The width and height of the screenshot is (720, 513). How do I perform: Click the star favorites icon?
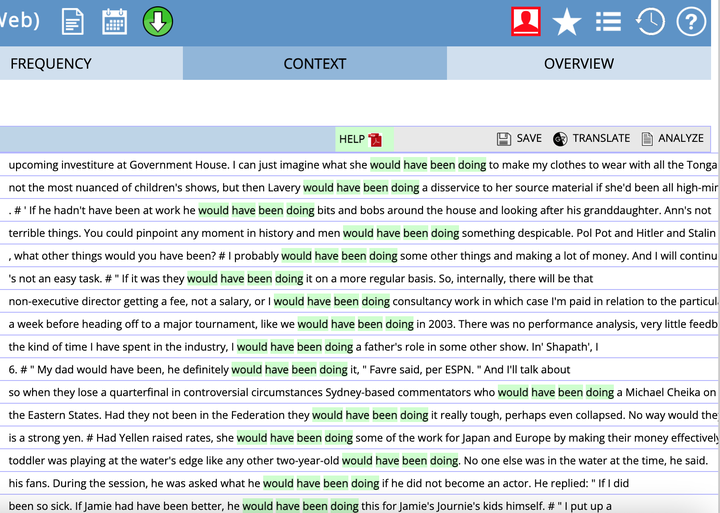tap(567, 22)
